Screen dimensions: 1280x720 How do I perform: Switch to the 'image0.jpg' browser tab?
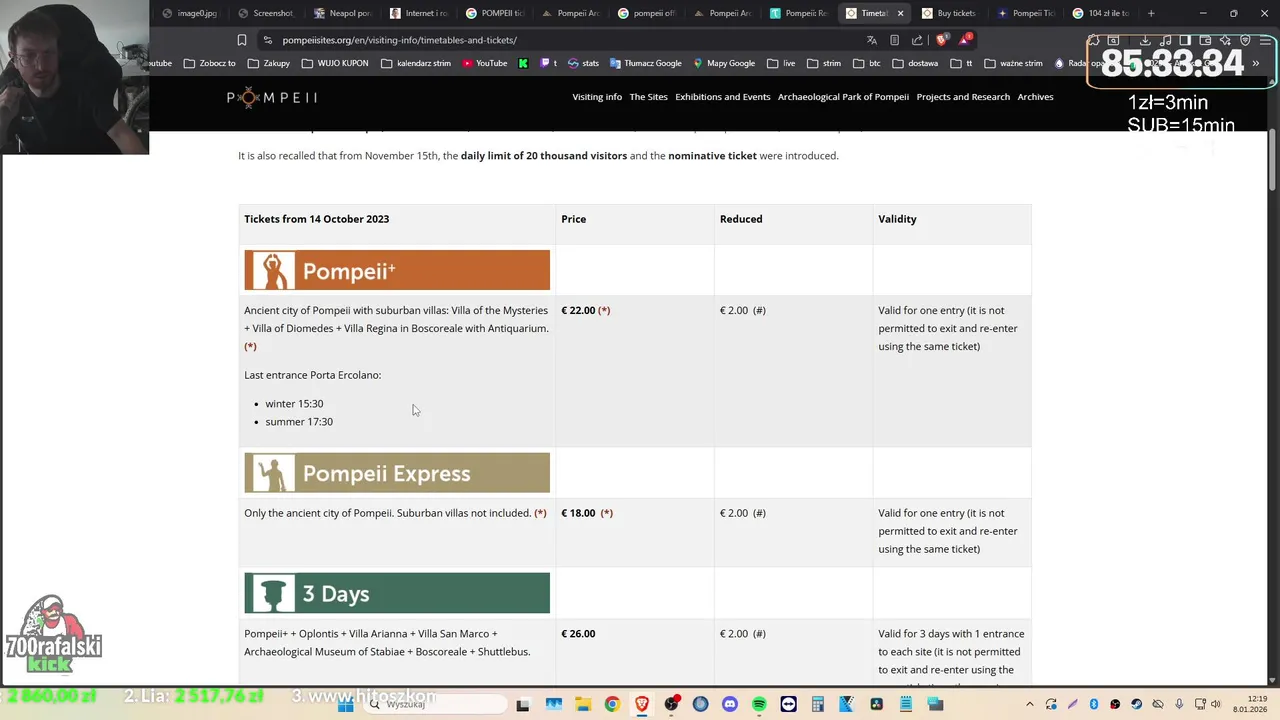click(190, 13)
